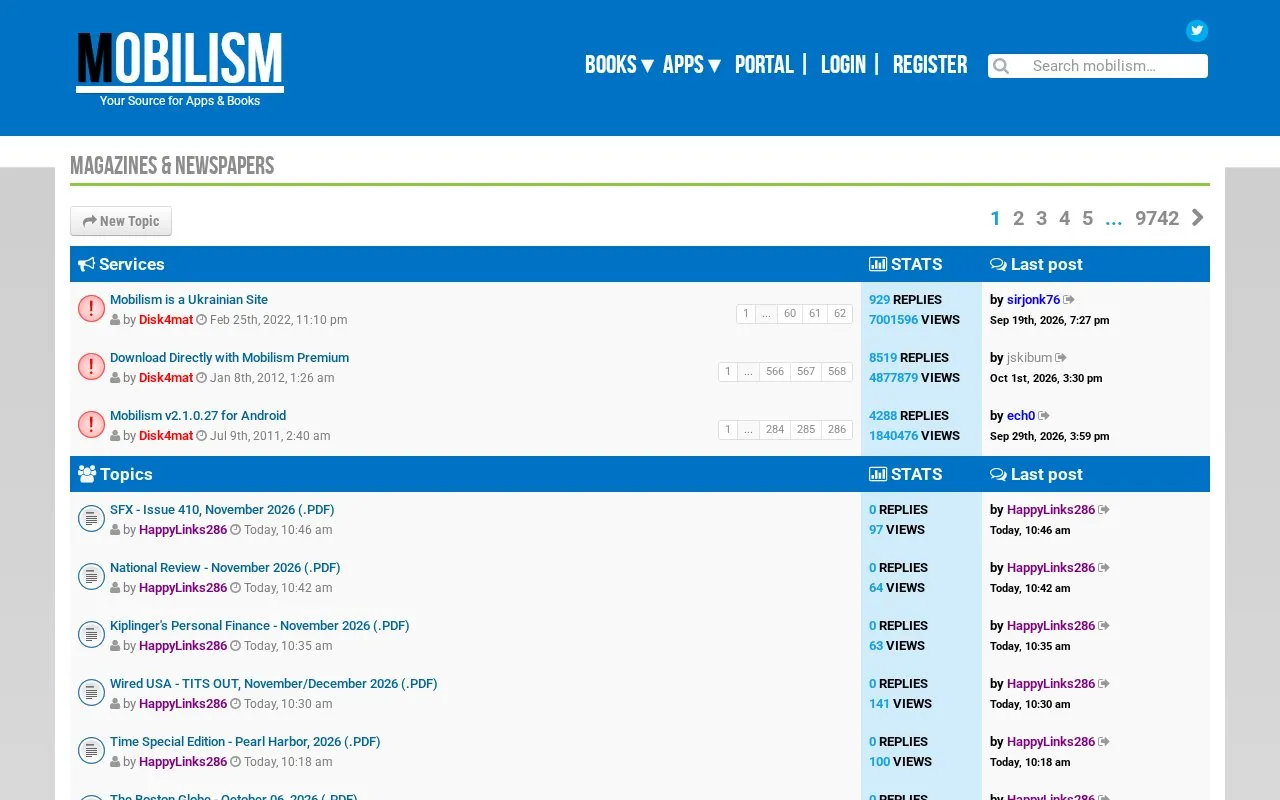Click topic icon beside National Review
This screenshot has width=1280, height=800.
[x=91, y=577]
